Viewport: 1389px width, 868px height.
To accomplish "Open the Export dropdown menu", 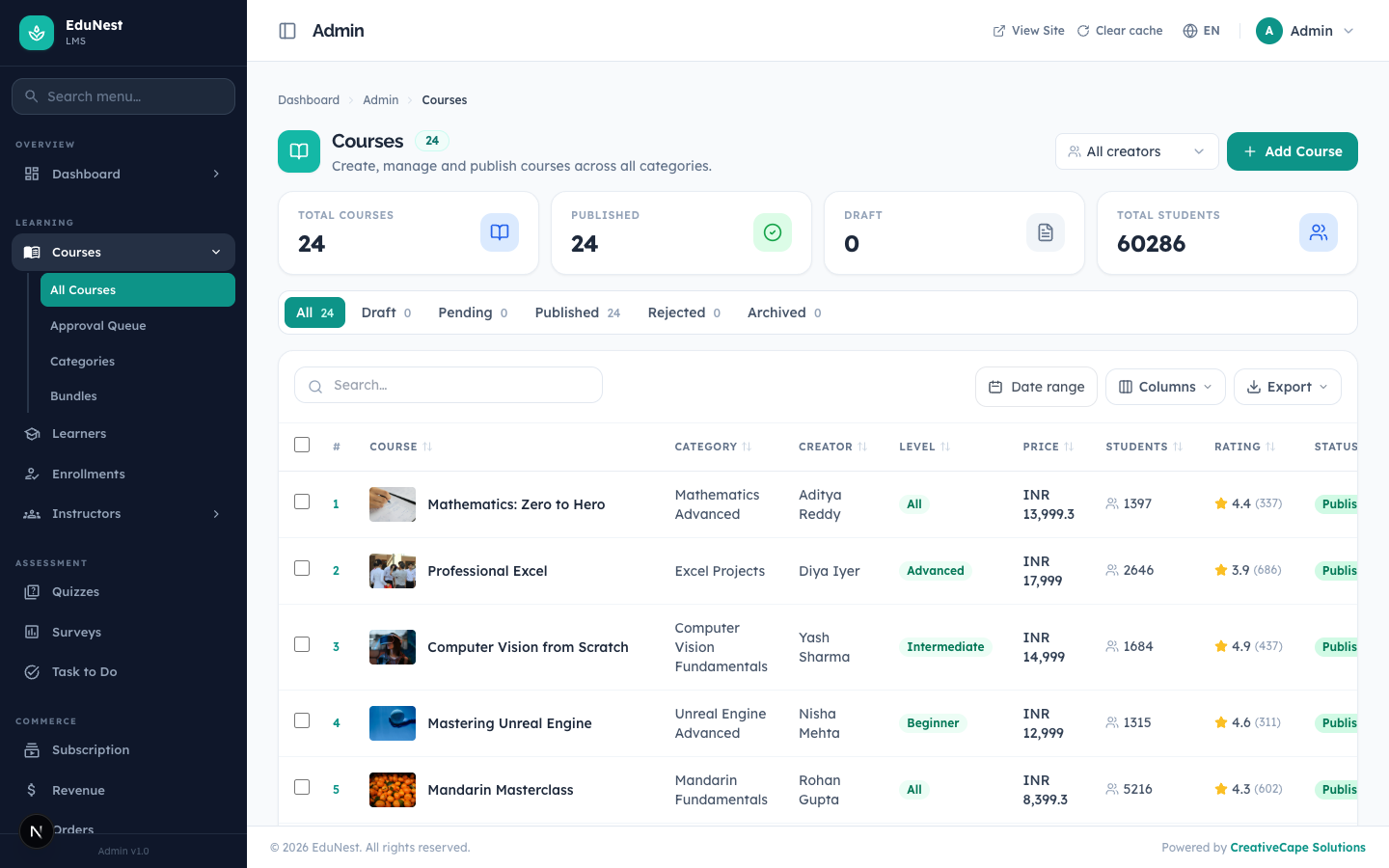I will click(x=1288, y=387).
